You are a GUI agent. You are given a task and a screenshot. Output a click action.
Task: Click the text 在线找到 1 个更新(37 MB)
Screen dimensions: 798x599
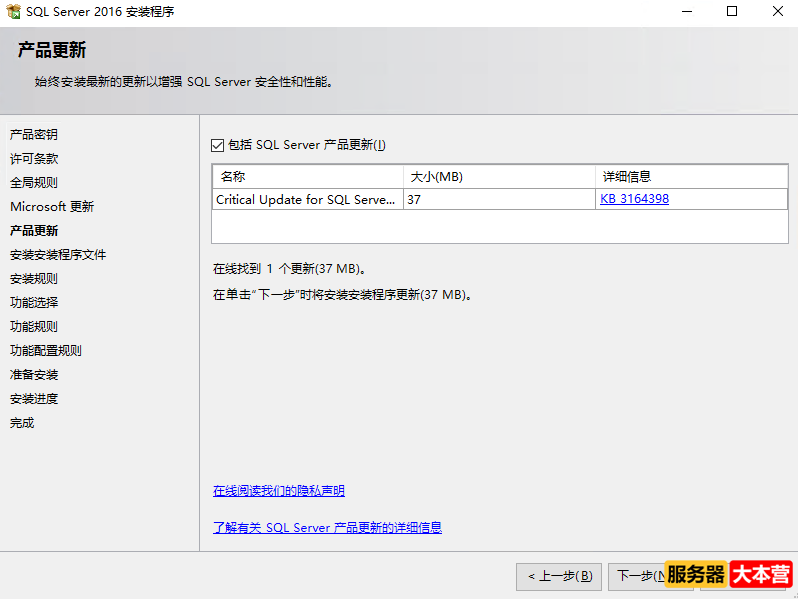point(289,269)
